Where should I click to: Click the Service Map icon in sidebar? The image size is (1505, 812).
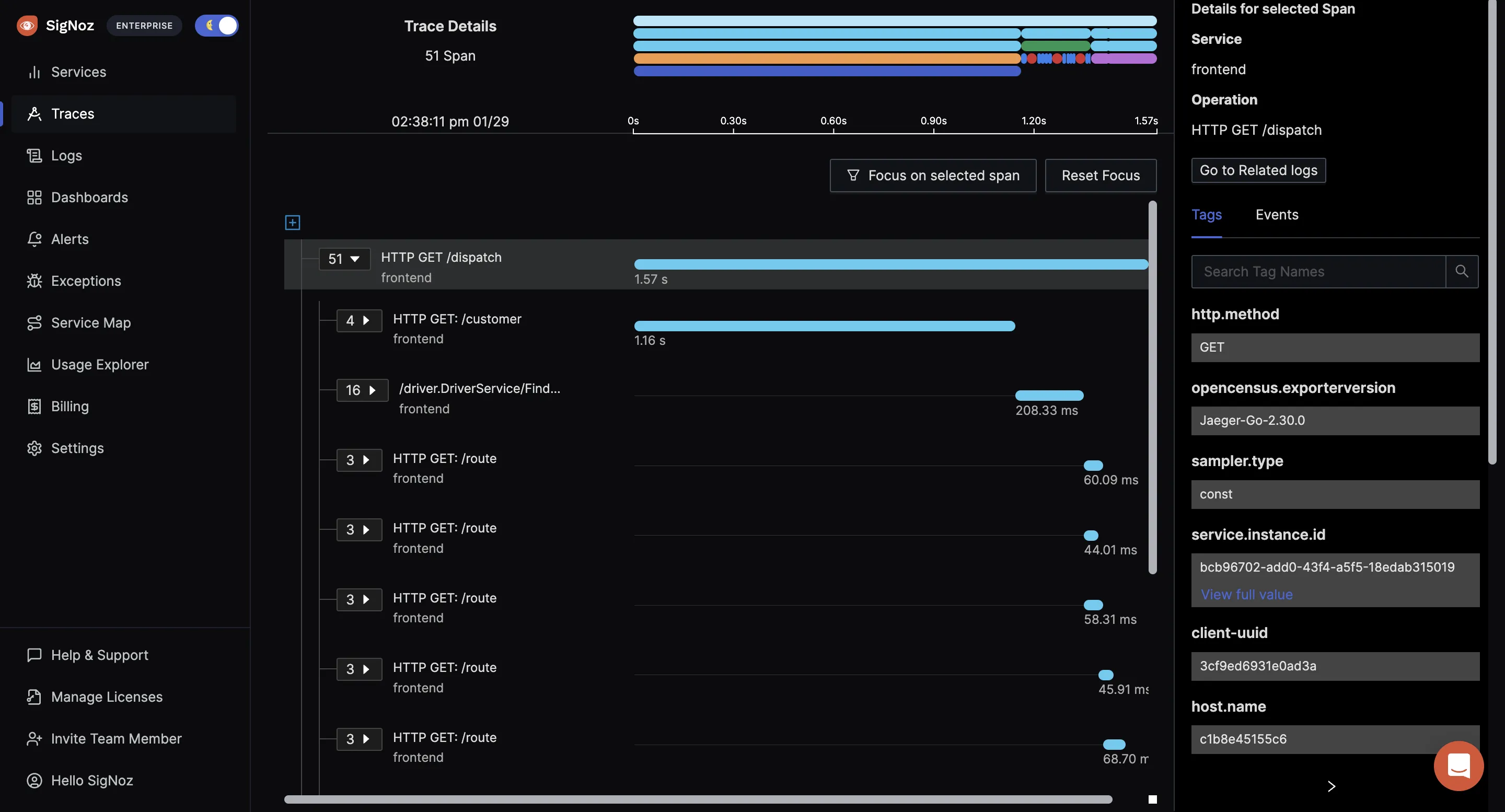pyautogui.click(x=33, y=322)
